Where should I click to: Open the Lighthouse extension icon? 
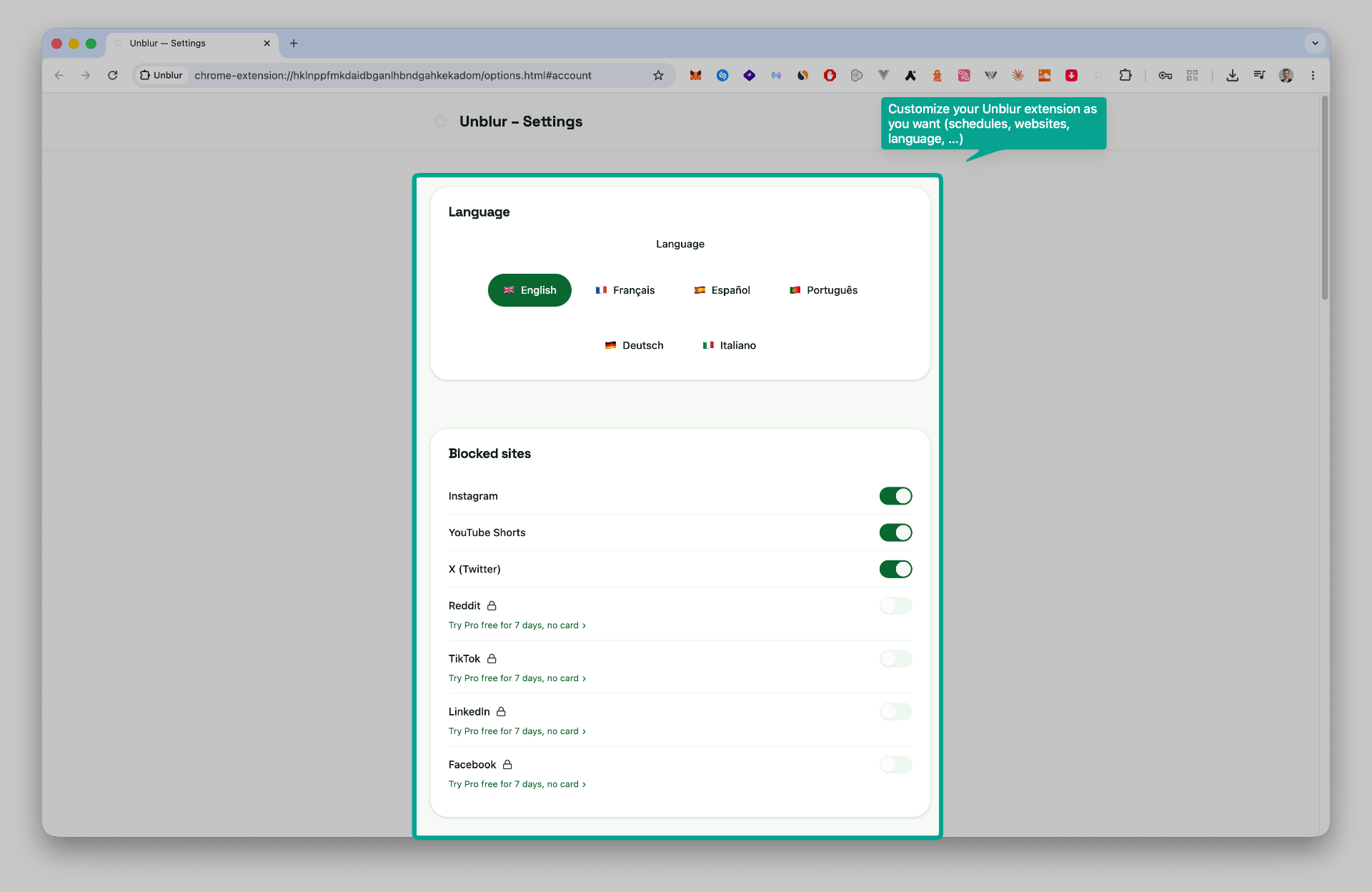tap(937, 75)
